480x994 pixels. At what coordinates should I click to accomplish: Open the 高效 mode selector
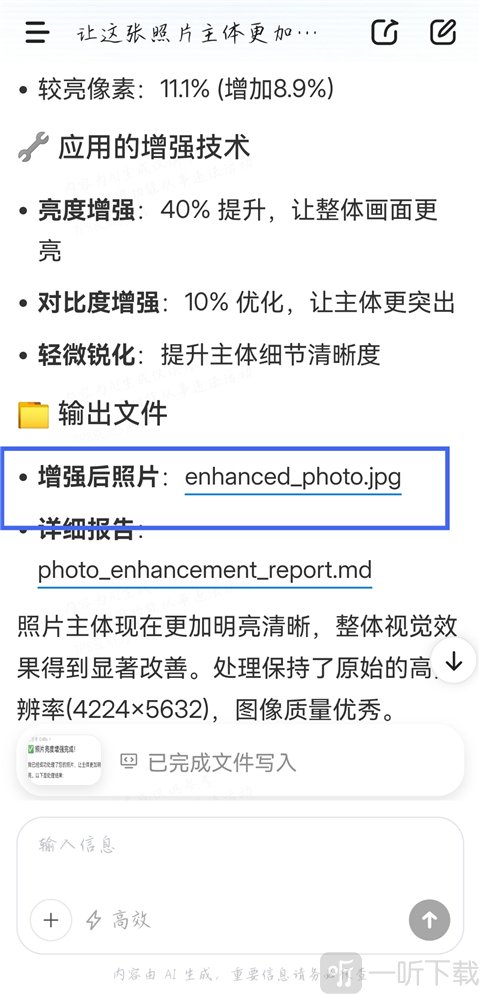click(119, 920)
